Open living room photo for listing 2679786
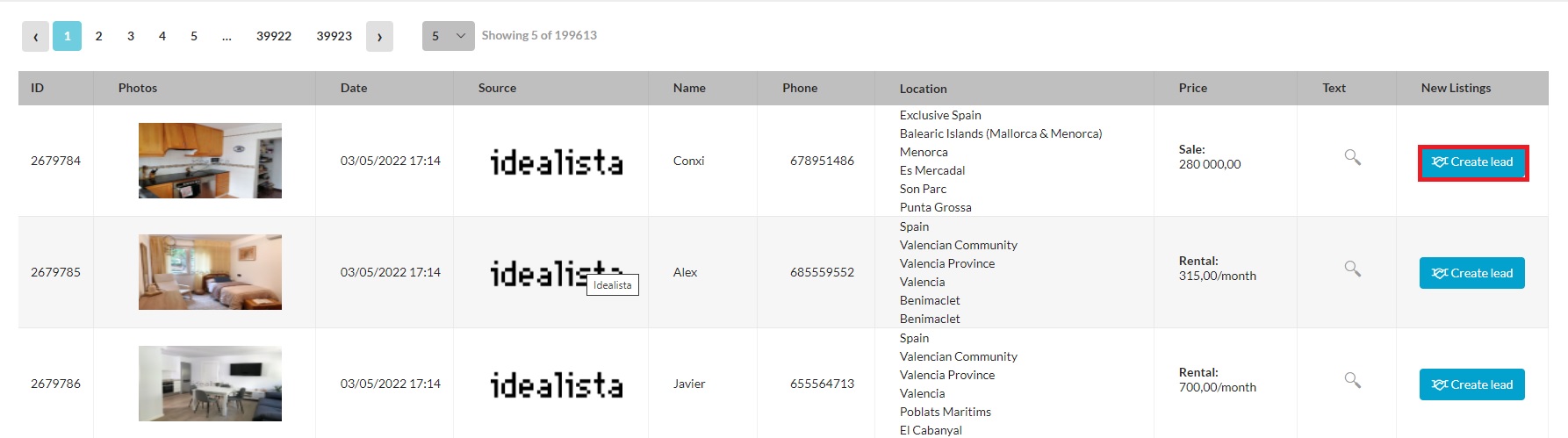 [210, 384]
